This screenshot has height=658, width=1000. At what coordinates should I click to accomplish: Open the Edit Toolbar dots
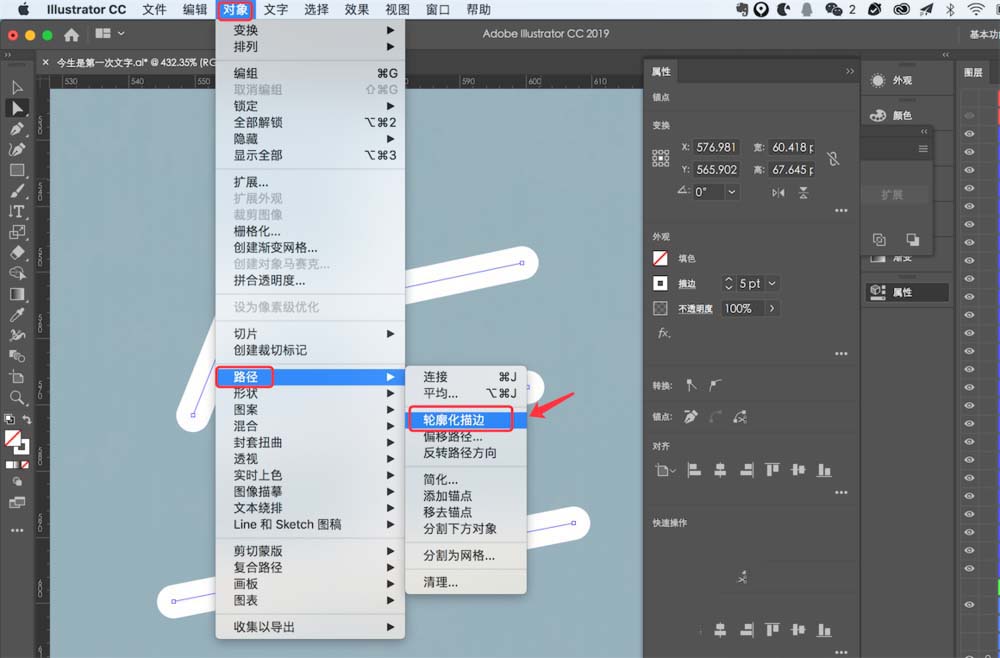pos(17,530)
